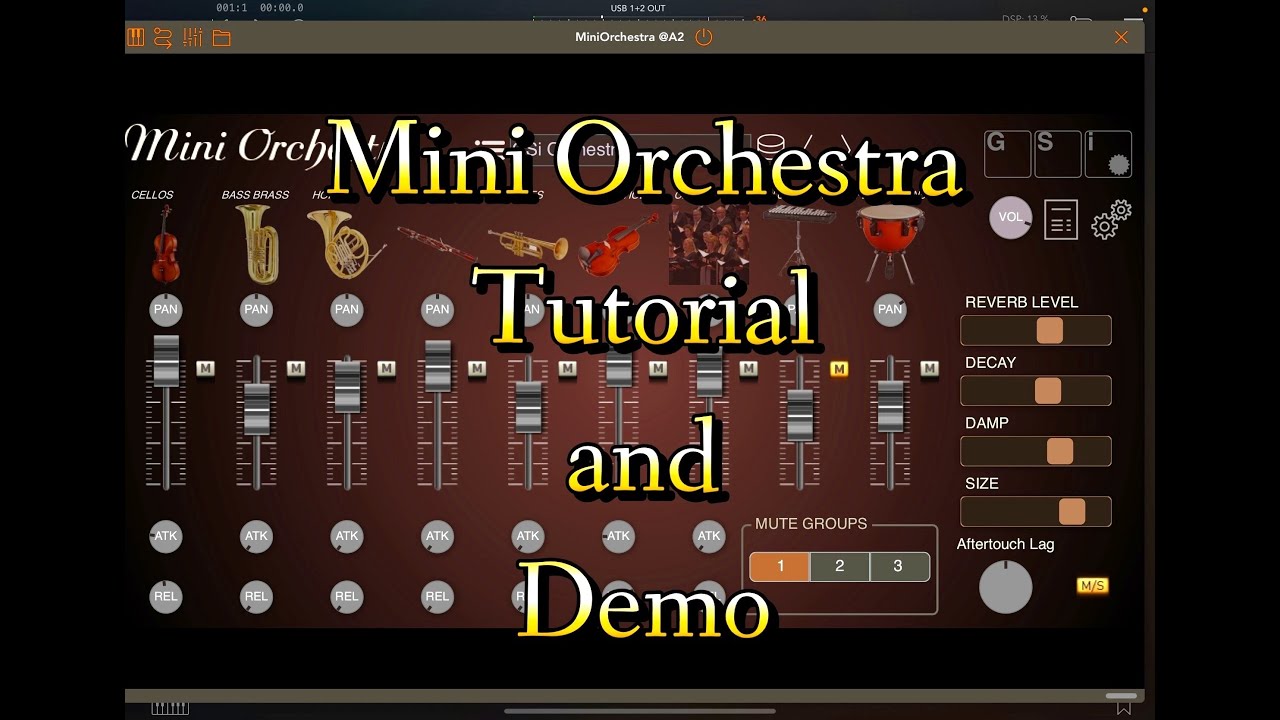The width and height of the screenshot is (1280, 720).
Task: Mute the violin channel M button
Action: click(658, 369)
